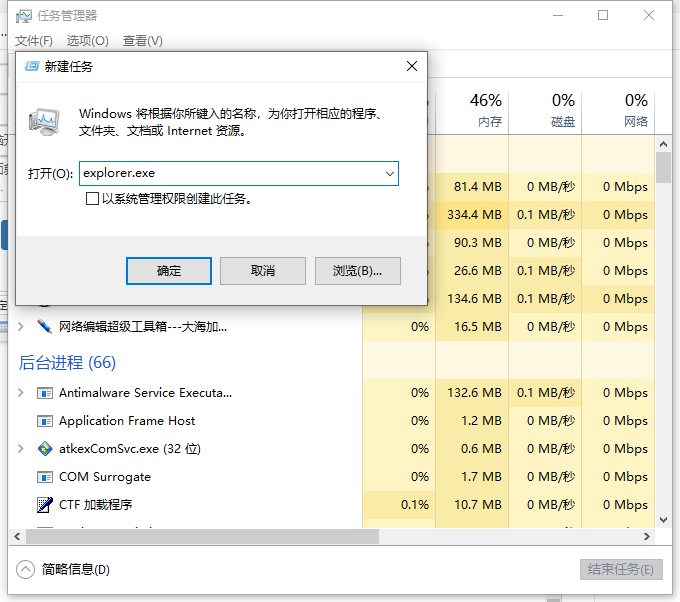Open the 打开 combo box dropdown arrow
Viewport: 680px width, 602px height.
tap(389, 173)
